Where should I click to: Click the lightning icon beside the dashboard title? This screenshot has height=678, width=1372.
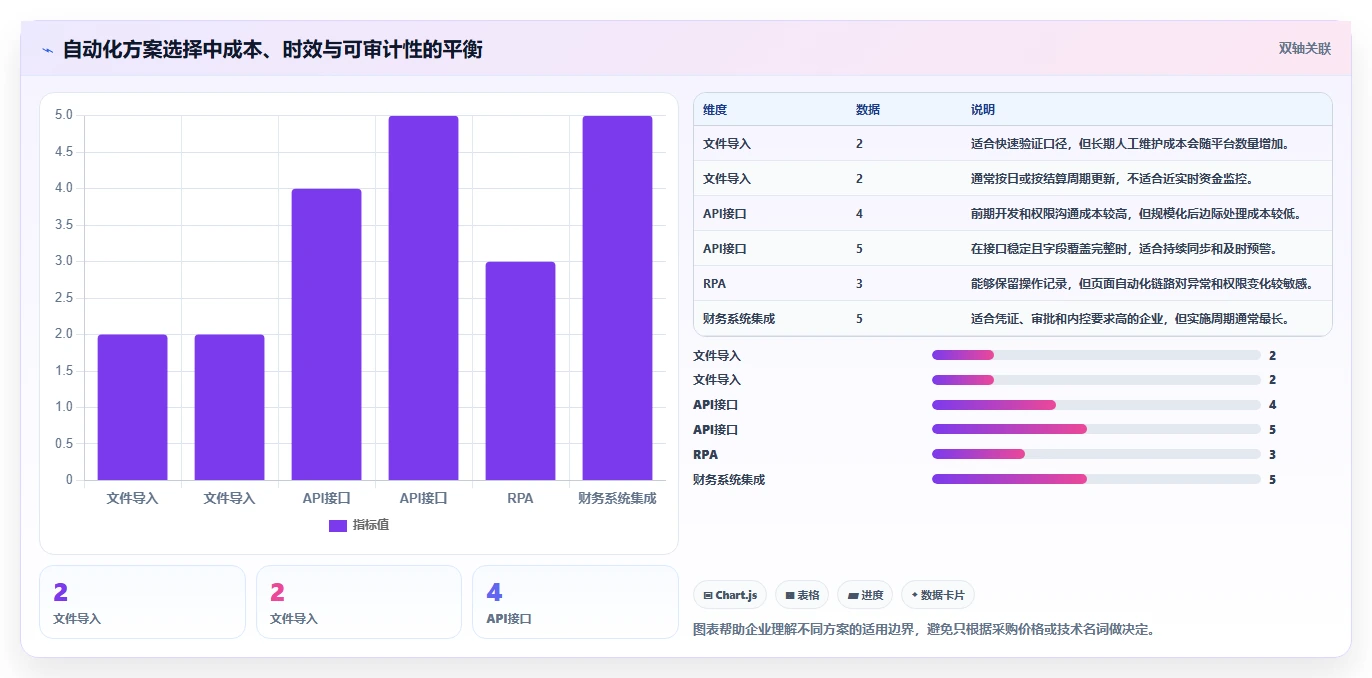(48, 50)
